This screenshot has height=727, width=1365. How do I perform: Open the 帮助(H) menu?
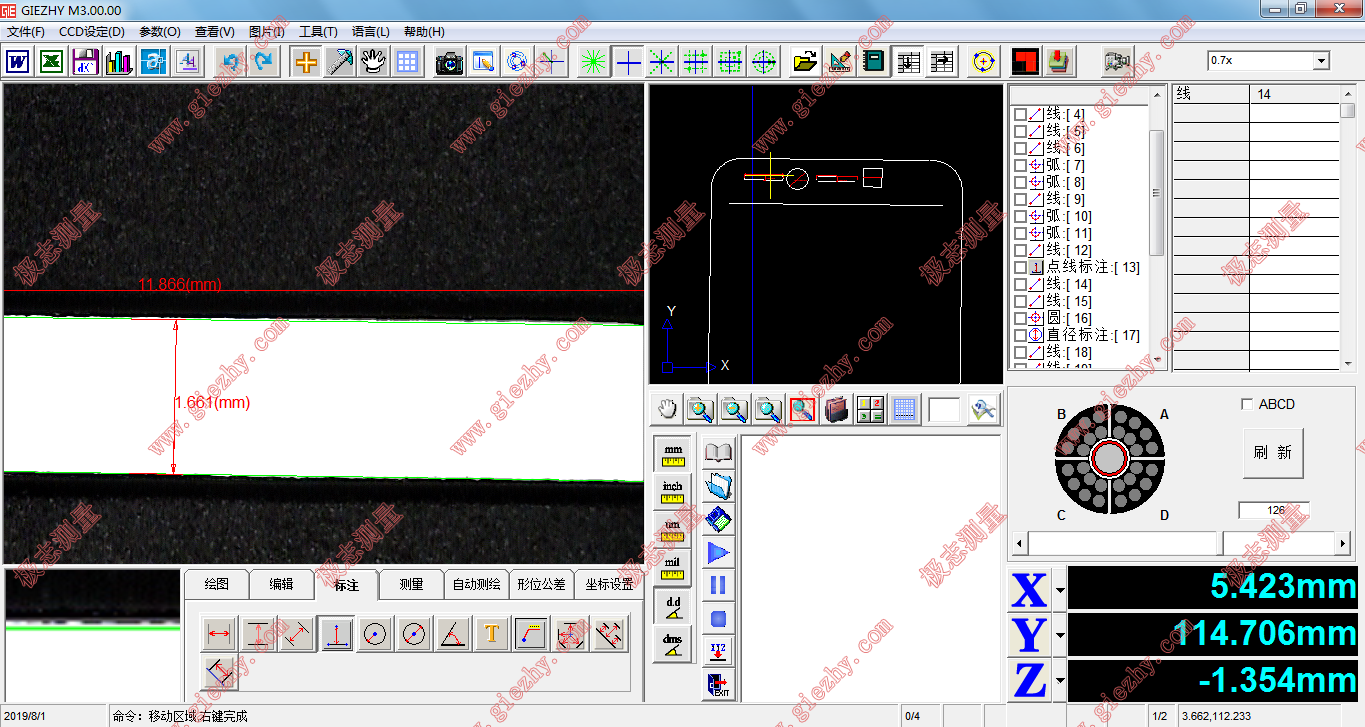[424, 32]
